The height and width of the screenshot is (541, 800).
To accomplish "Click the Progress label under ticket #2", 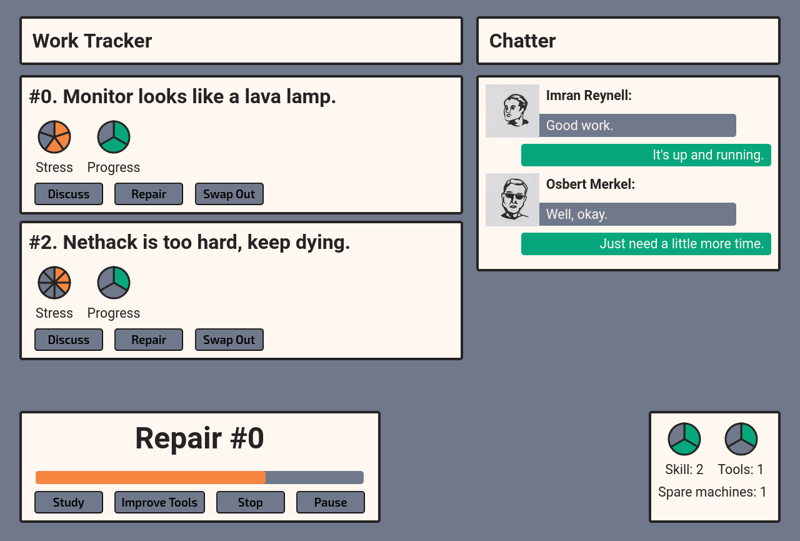I will [x=114, y=313].
